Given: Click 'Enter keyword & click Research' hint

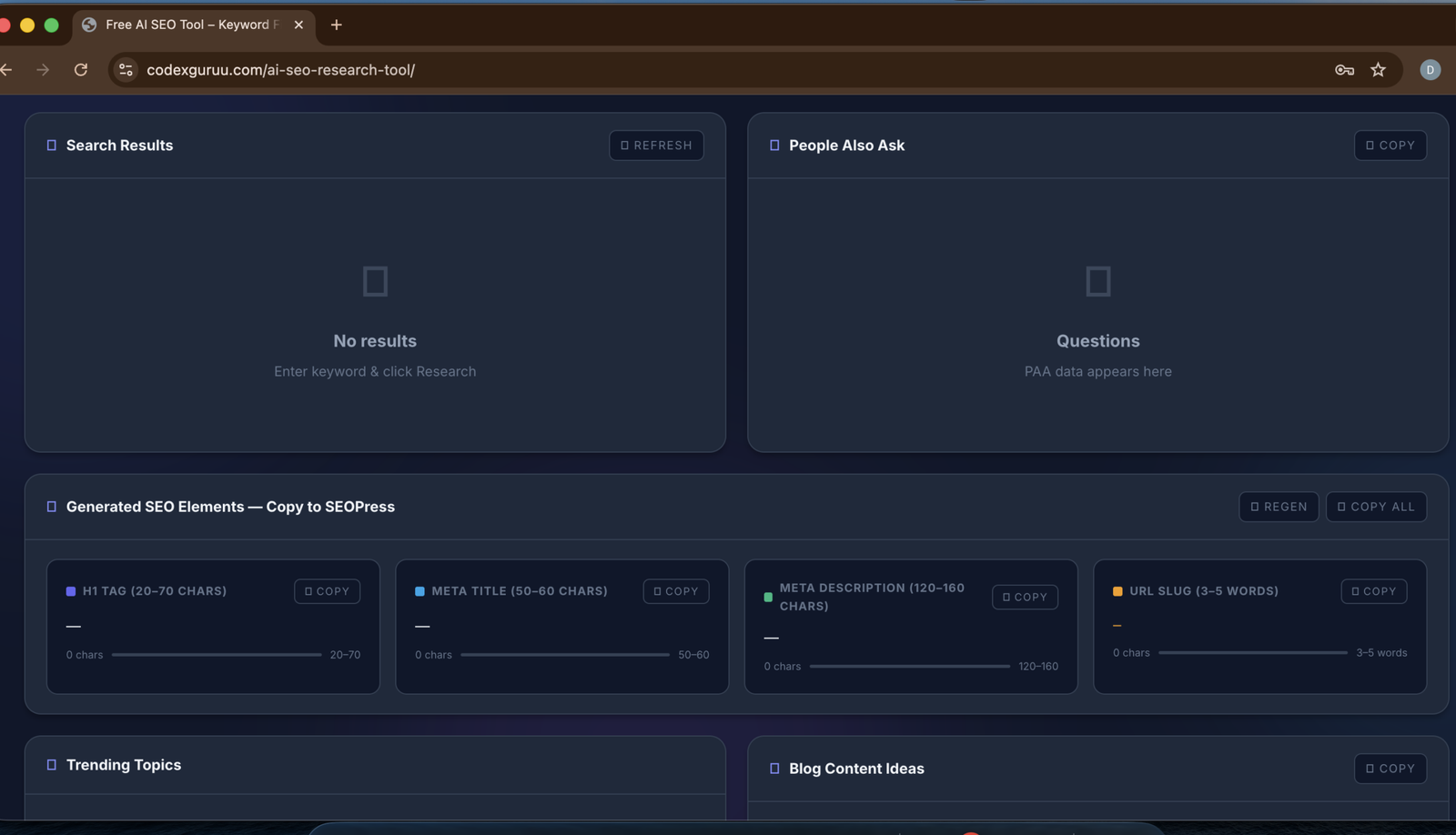Looking at the screenshot, I should (x=375, y=371).
